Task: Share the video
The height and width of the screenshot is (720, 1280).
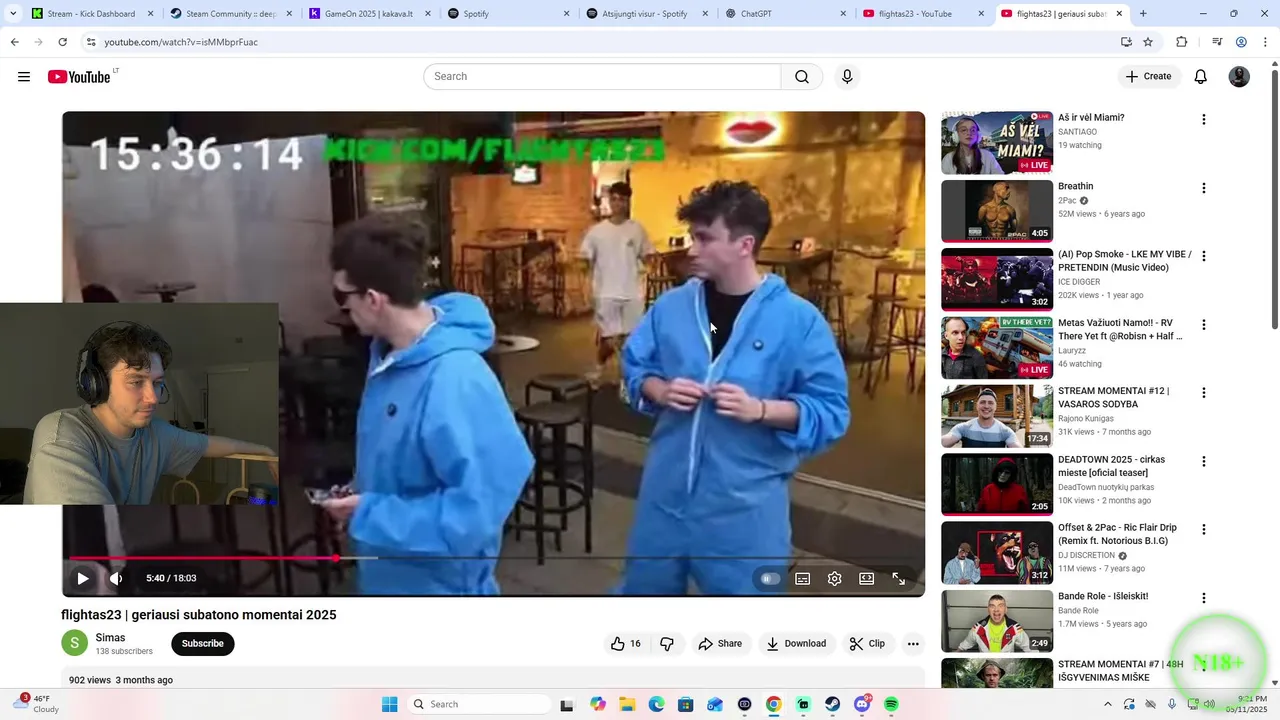Action: (x=720, y=644)
